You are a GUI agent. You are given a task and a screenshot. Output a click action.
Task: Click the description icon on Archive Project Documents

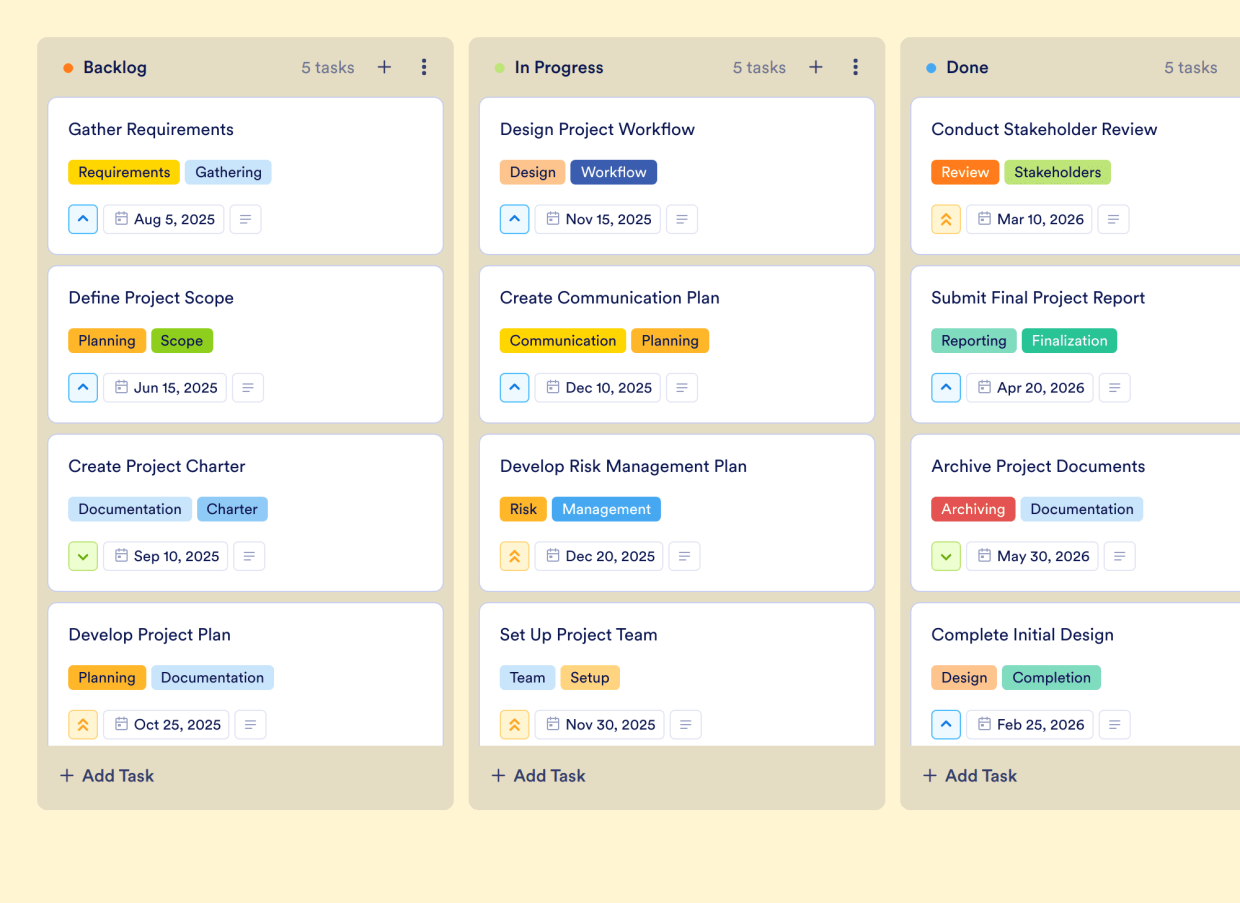coord(1119,556)
